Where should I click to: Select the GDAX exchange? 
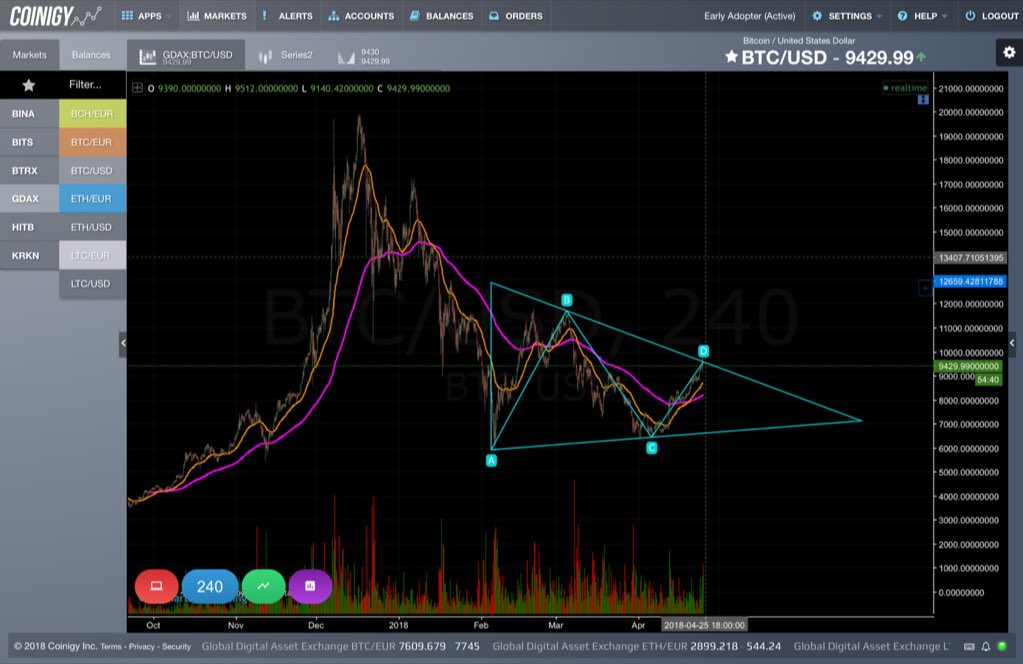click(x=29, y=198)
